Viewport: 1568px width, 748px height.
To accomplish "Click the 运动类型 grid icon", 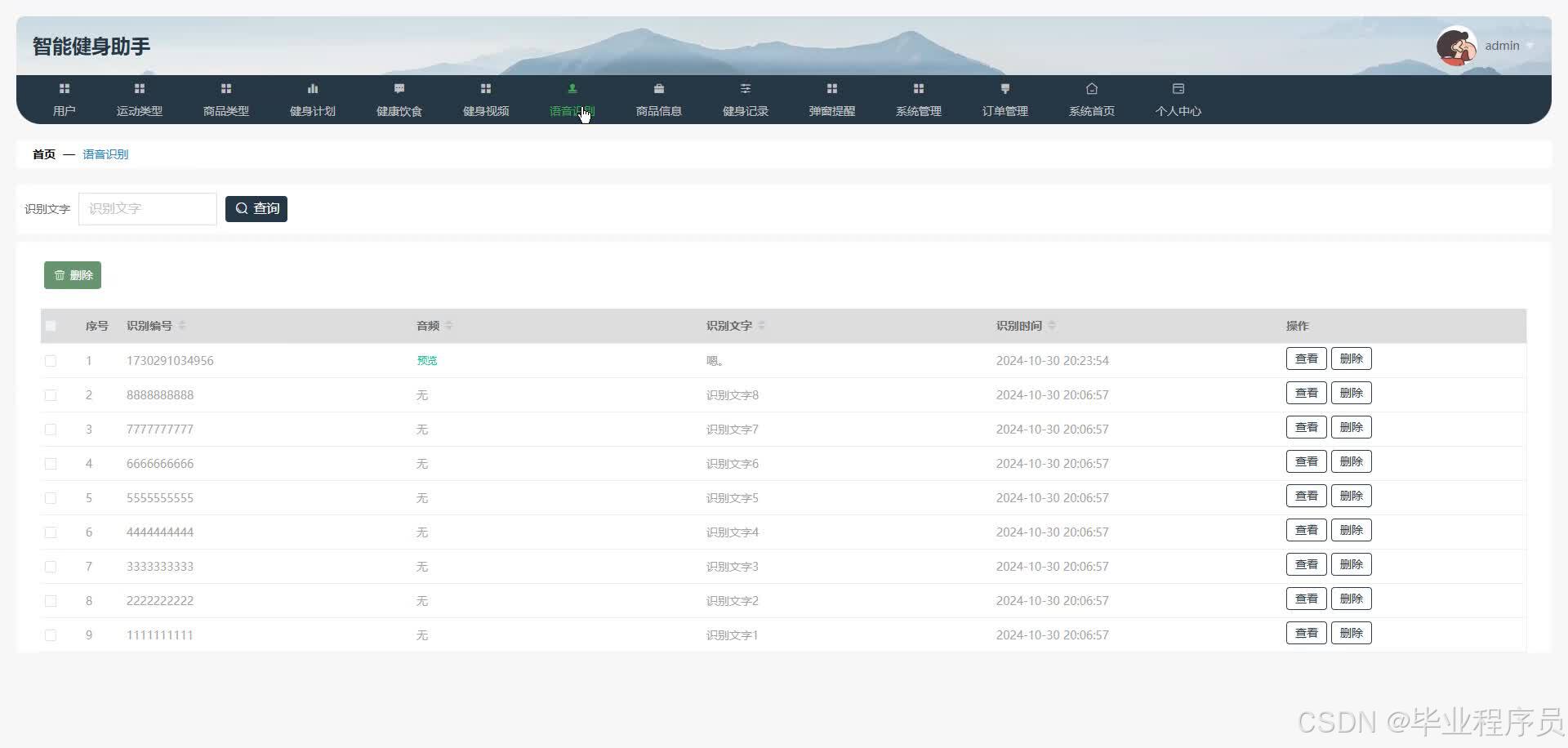I will [140, 88].
